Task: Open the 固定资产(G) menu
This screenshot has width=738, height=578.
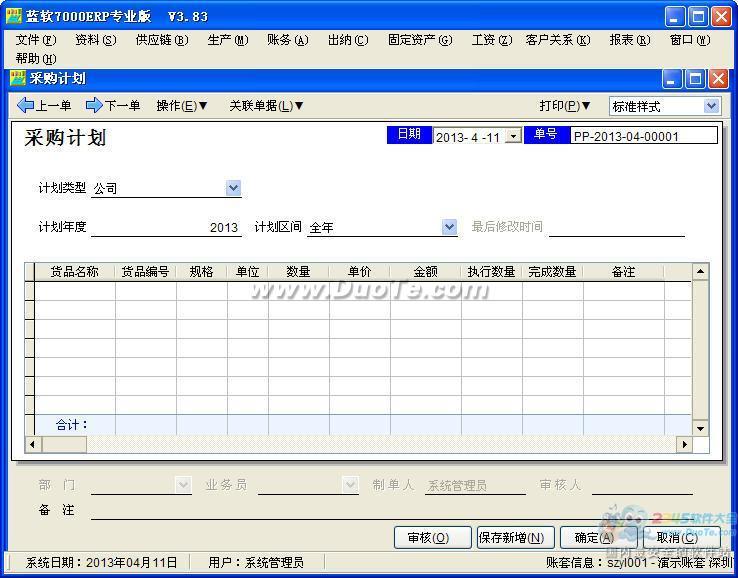Action: [420, 40]
